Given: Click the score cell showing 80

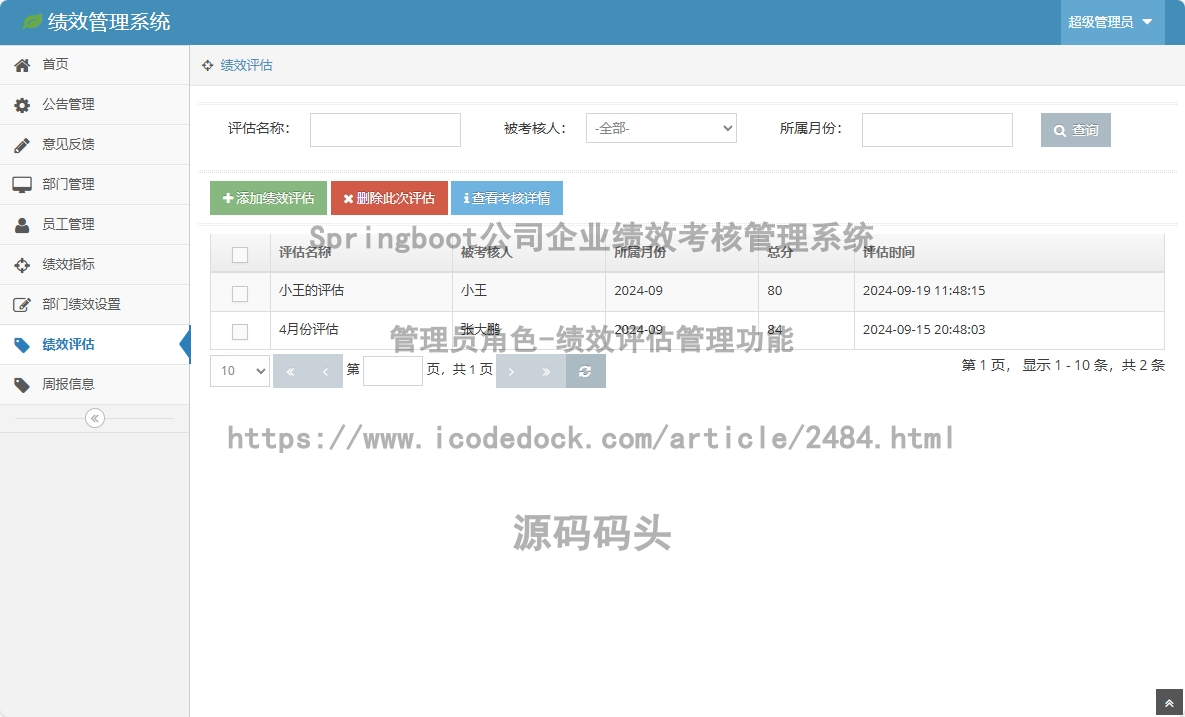Looking at the screenshot, I should (806, 291).
